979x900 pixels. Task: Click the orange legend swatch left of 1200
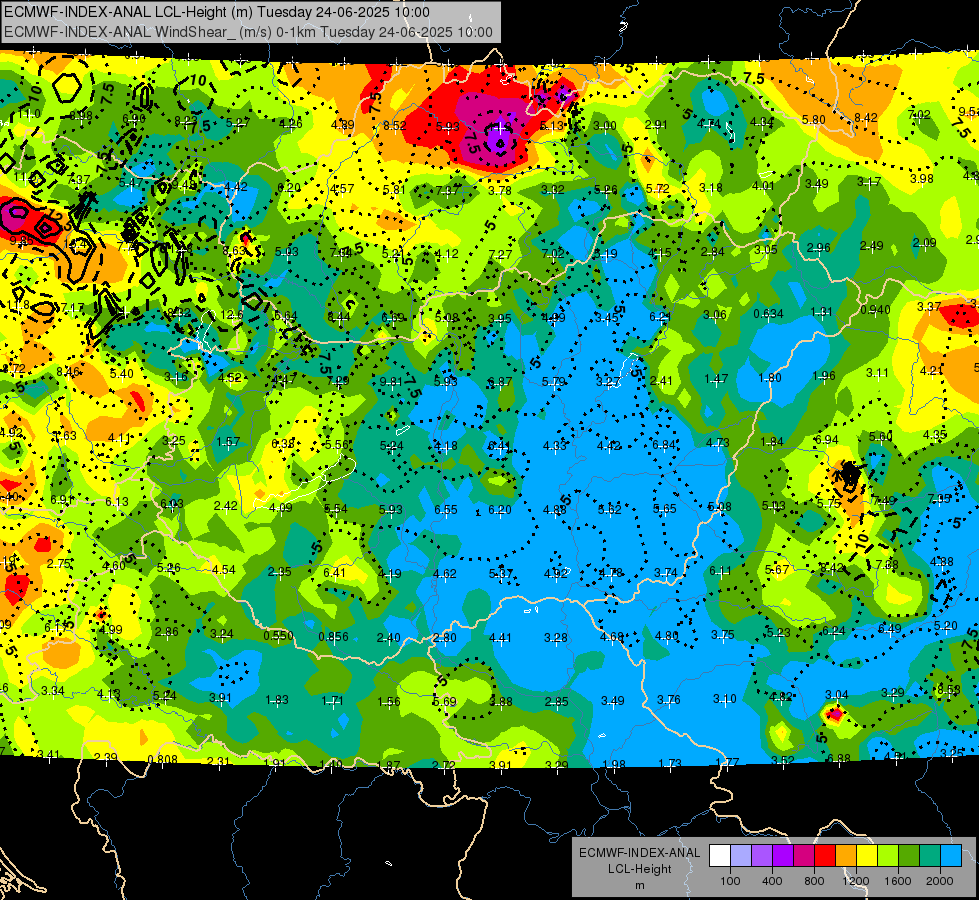click(846, 856)
